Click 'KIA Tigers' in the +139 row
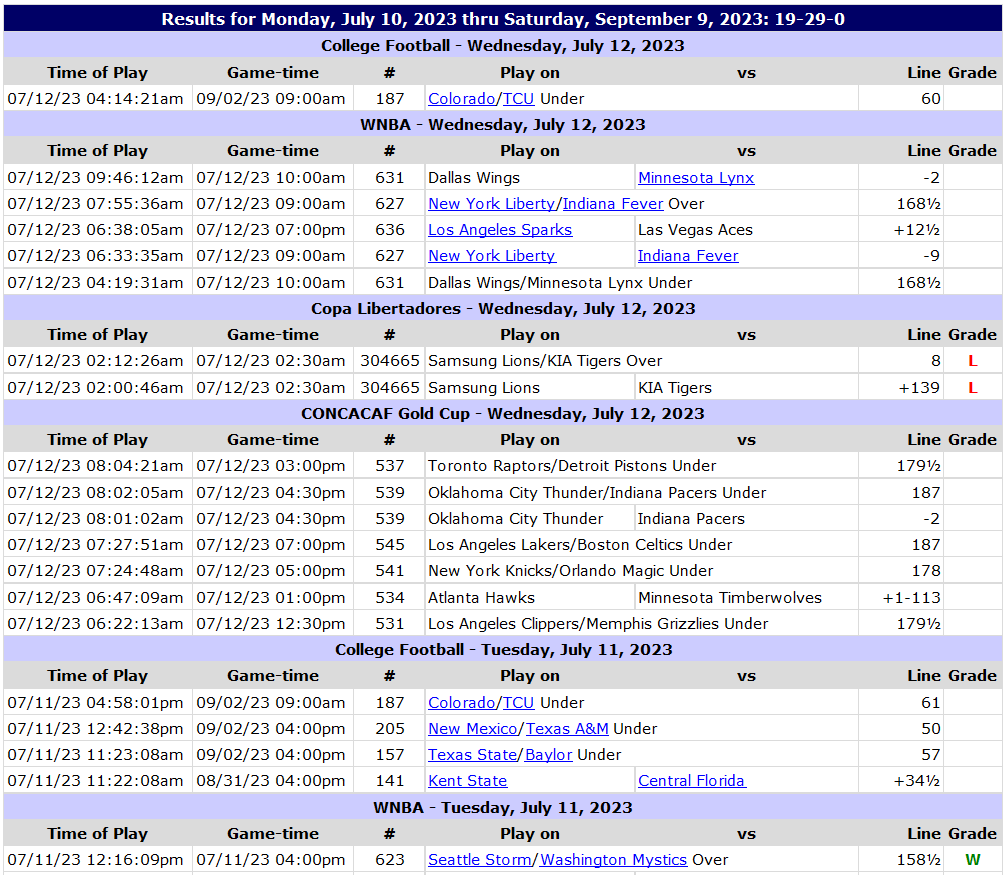Image resolution: width=1003 pixels, height=875 pixels. tap(675, 388)
